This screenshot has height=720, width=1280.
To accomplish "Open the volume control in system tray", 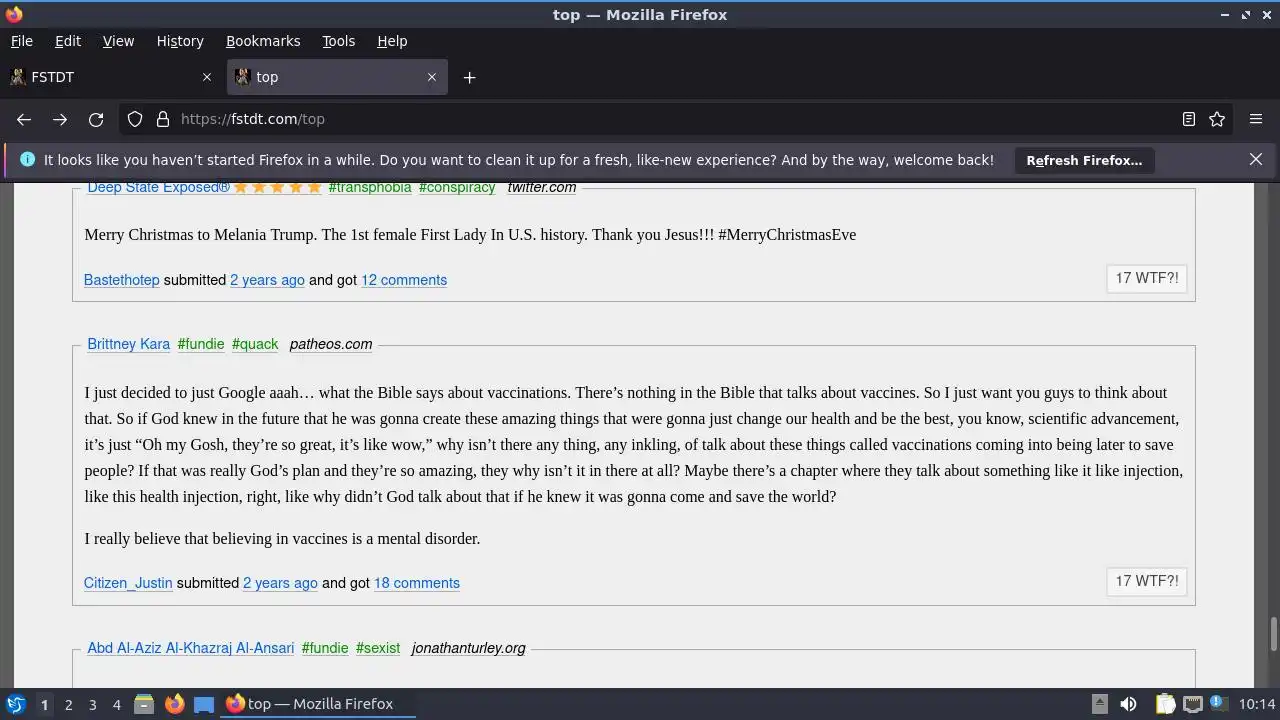I will [x=1128, y=704].
